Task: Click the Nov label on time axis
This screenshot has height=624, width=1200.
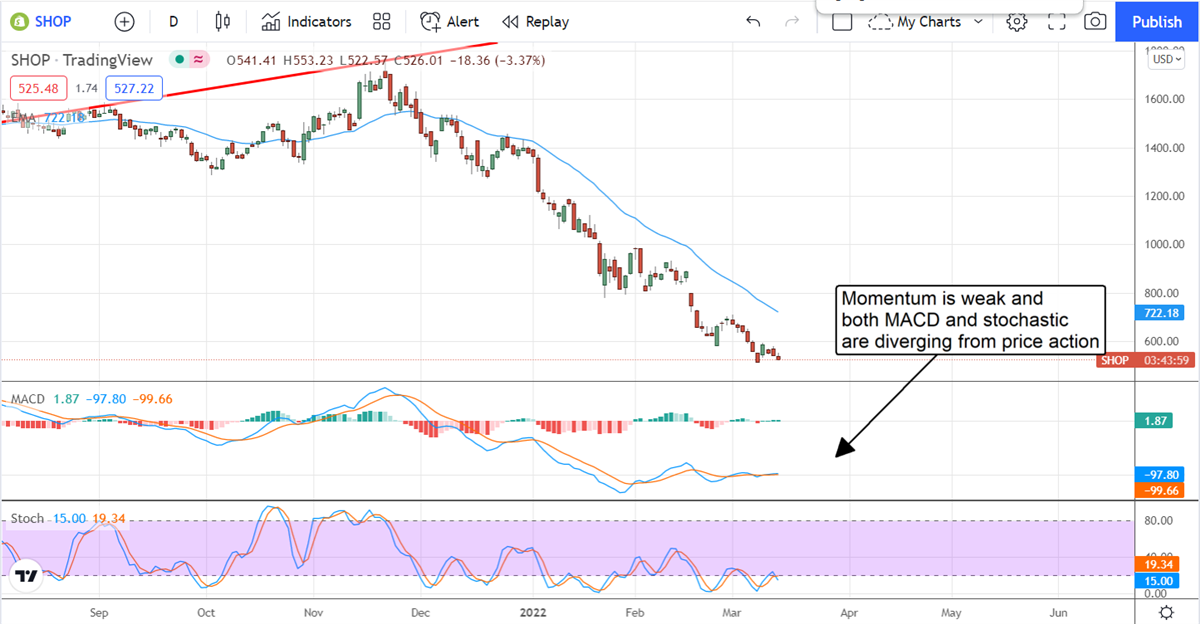Action: click(x=313, y=612)
